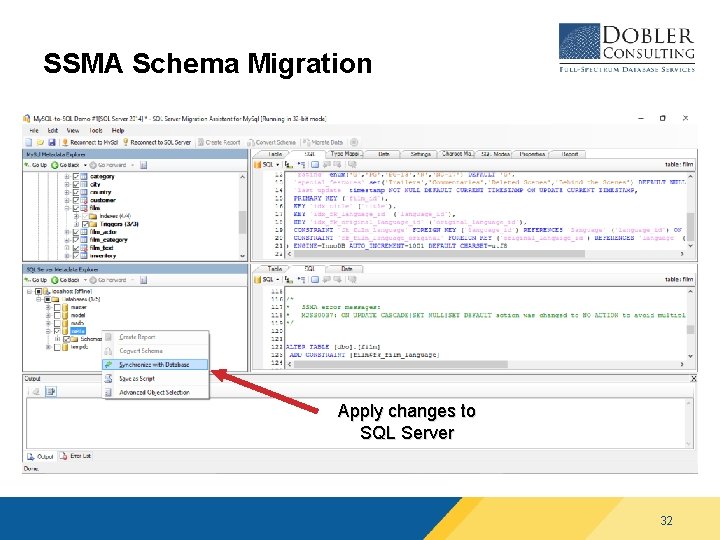Open the Tools menu
The width and height of the screenshot is (720, 540).
pyautogui.click(x=96, y=130)
